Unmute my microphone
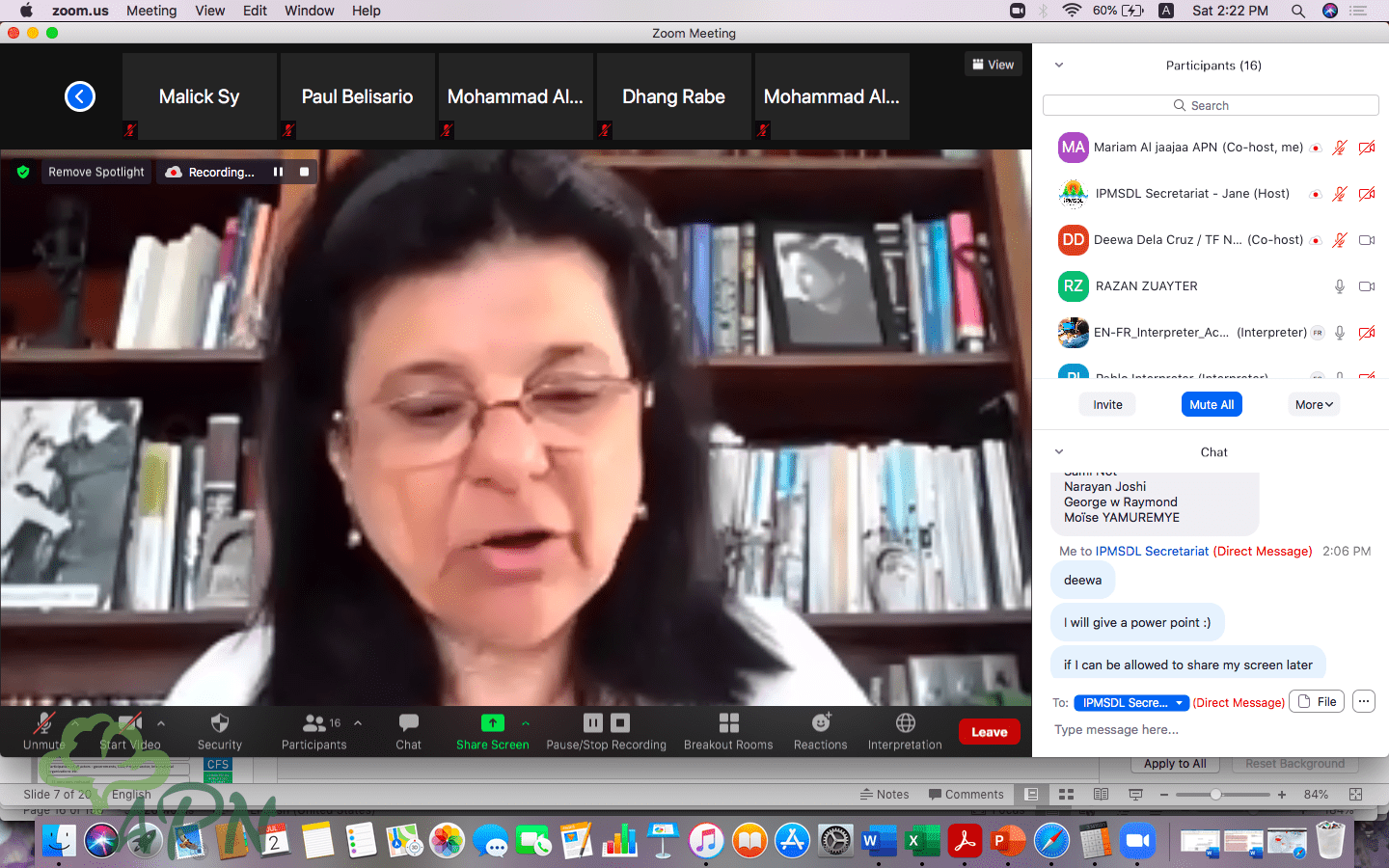 click(x=44, y=731)
